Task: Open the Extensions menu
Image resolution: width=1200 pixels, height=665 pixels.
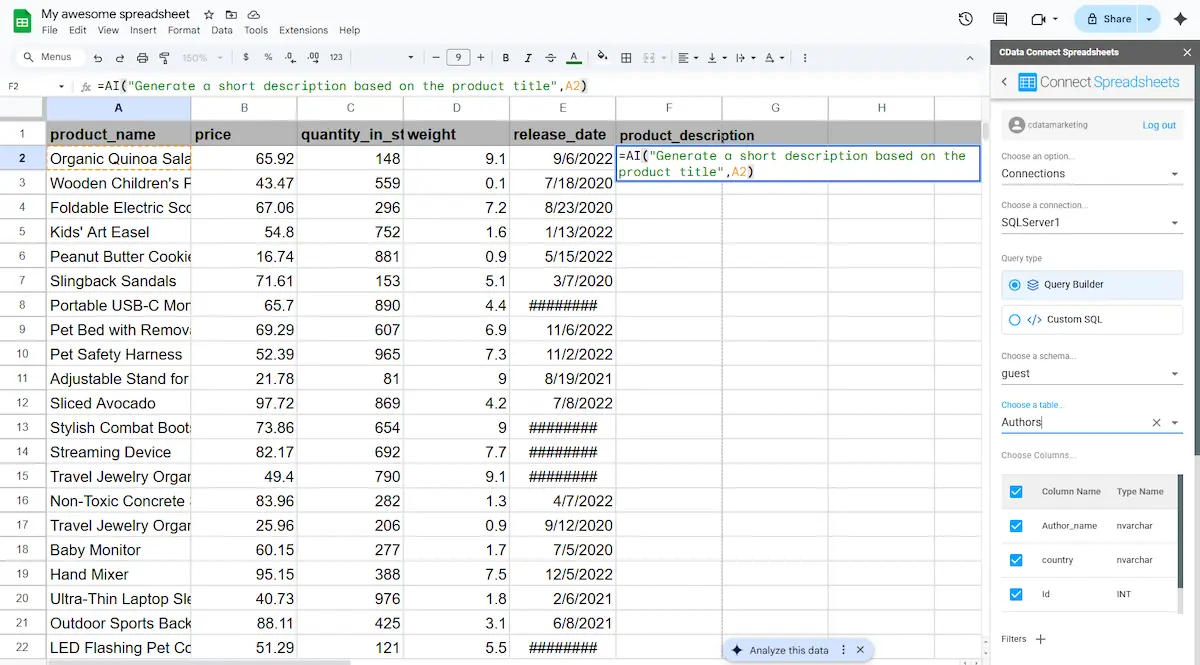Action: click(302, 30)
